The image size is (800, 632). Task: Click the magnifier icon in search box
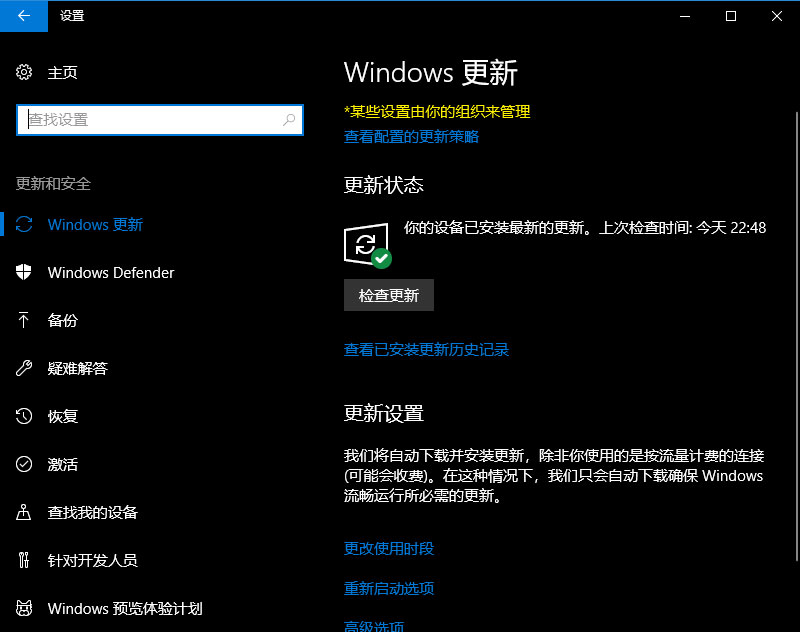click(x=290, y=119)
